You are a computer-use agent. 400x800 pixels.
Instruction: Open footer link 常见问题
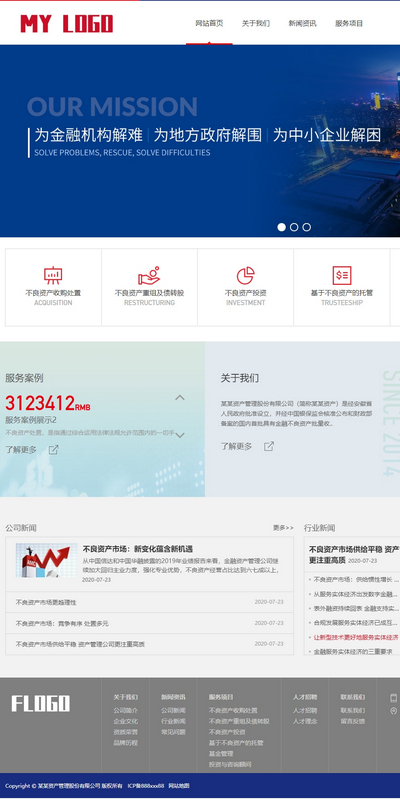coord(173,732)
